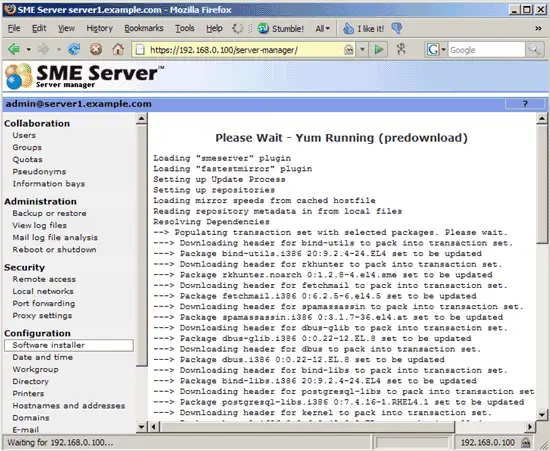This screenshot has width=550, height=451.
Task: Click the Google search magnifier button
Action: click(534, 50)
